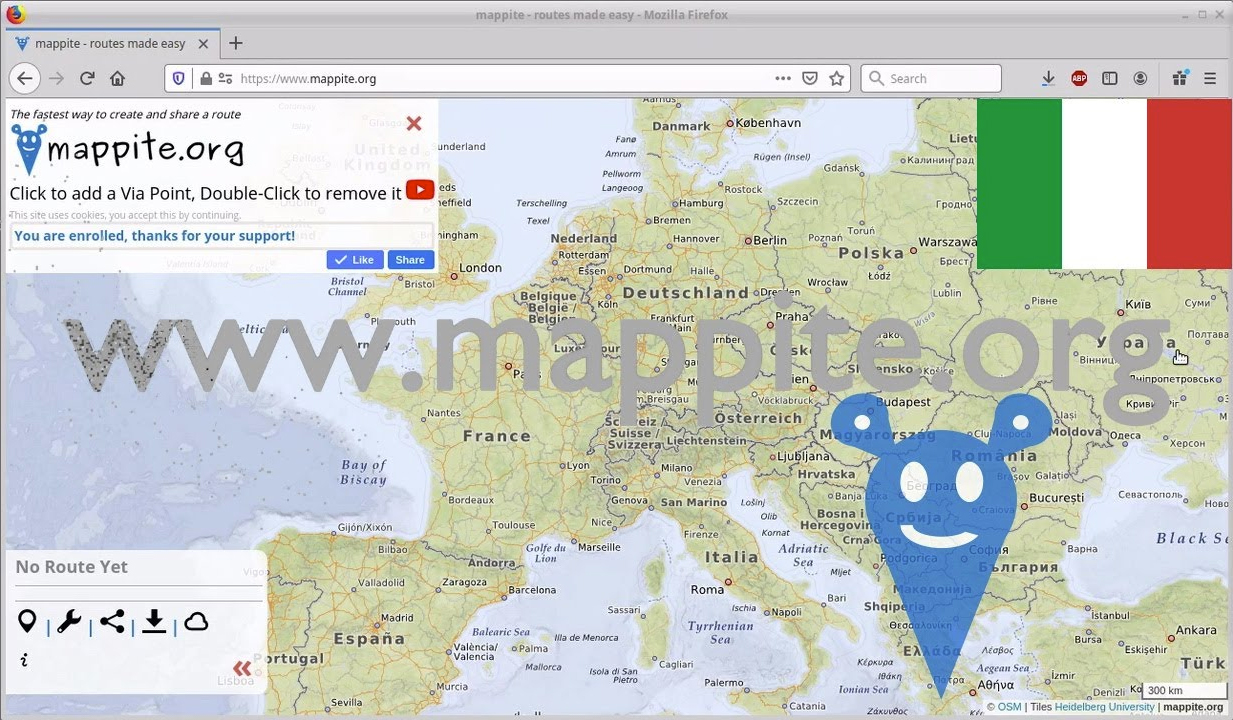Click the Facebook Share button
The width and height of the screenshot is (1233, 720).
[x=410, y=260]
